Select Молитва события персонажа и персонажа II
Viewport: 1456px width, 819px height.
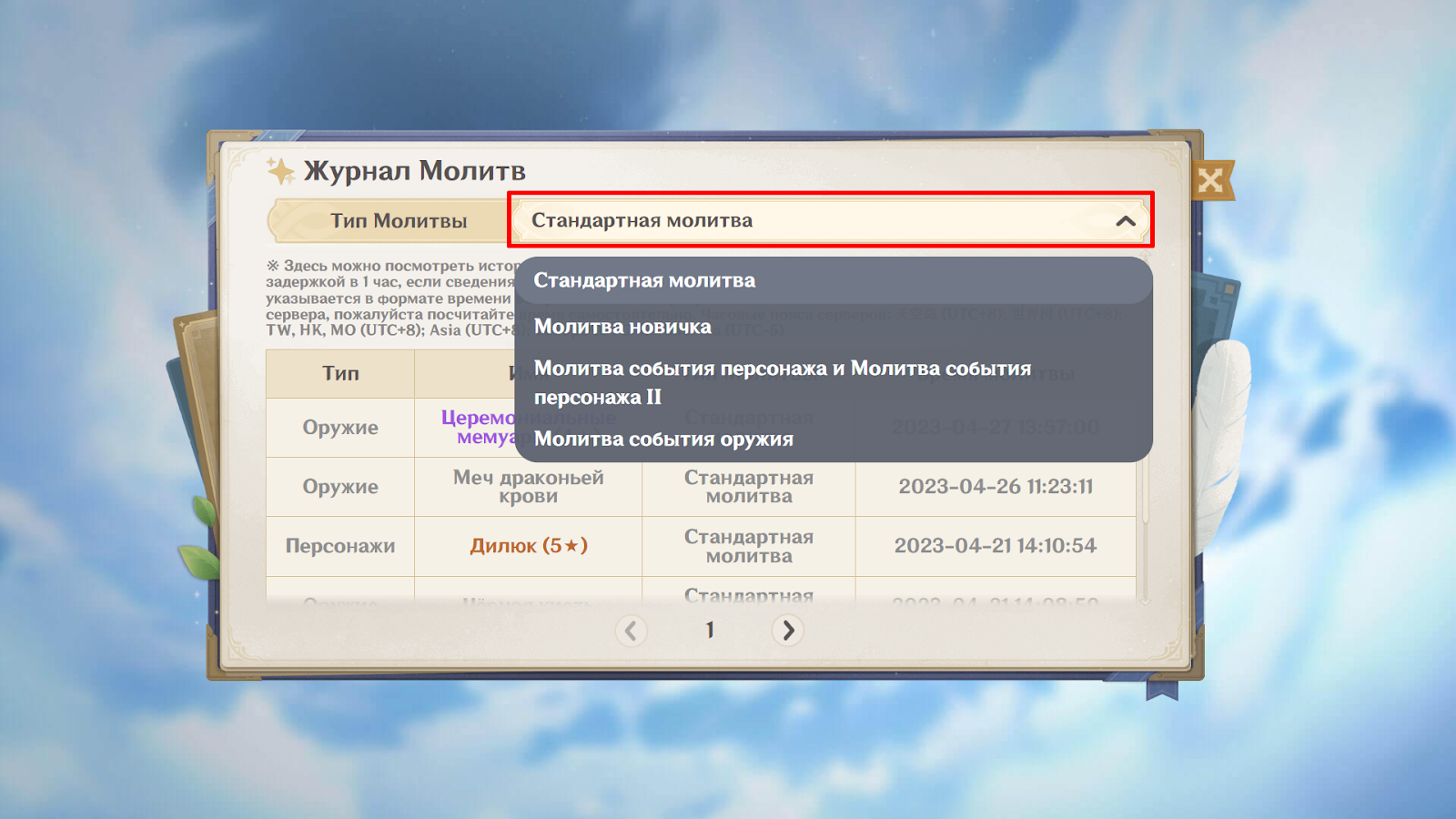(833, 383)
